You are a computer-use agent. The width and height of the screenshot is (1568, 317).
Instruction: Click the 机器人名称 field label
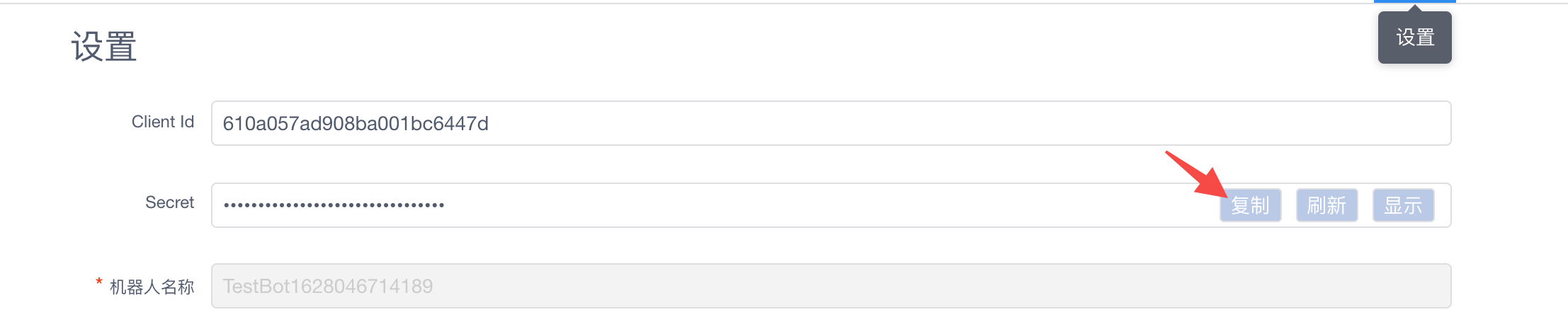click(152, 287)
